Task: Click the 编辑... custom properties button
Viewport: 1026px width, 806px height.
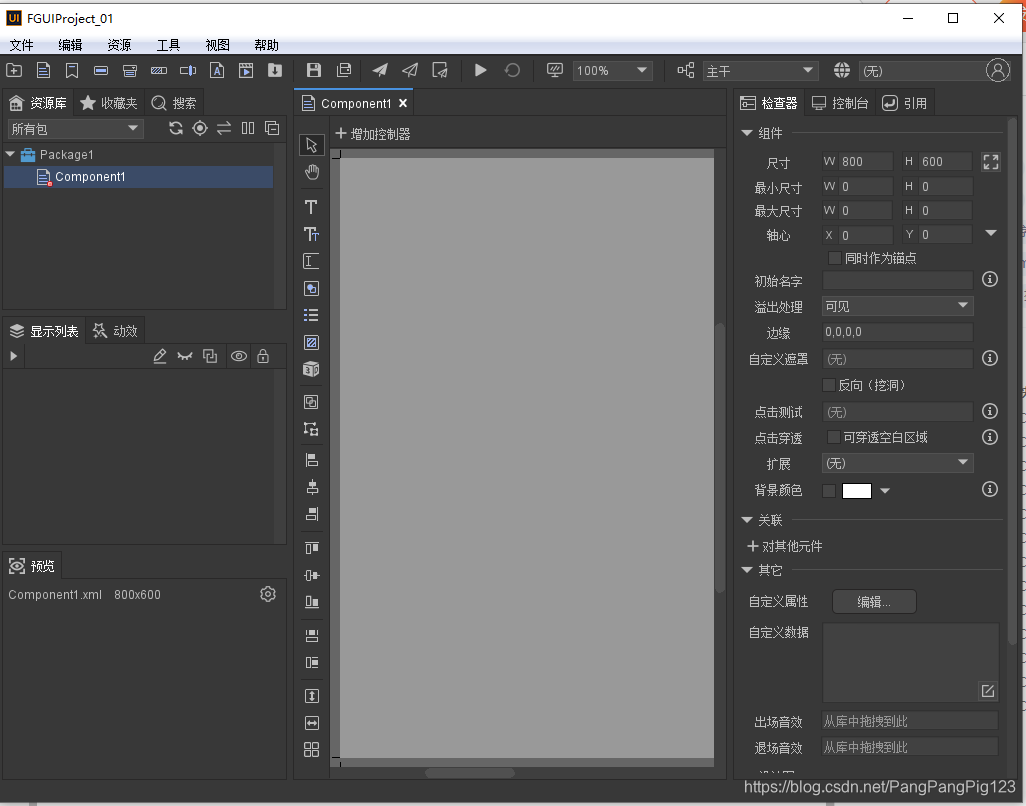Action: 874,602
